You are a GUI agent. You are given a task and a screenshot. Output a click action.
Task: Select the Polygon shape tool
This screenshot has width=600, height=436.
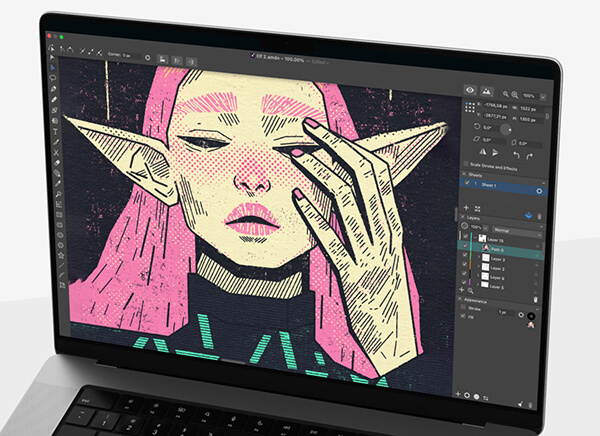click(60, 245)
